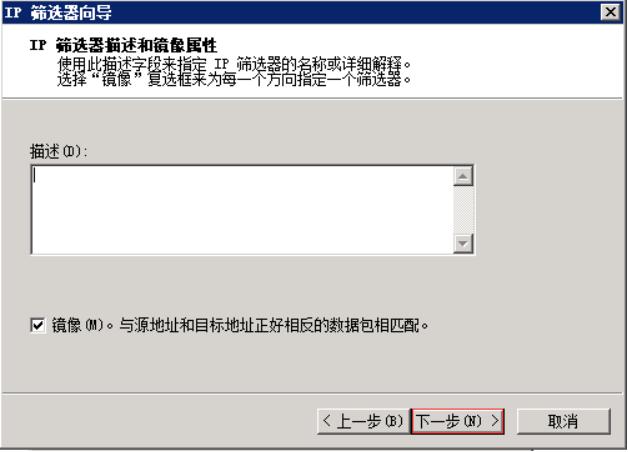
Task: Cancel the wizard with 取消 button
Action: click(x=564, y=421)
